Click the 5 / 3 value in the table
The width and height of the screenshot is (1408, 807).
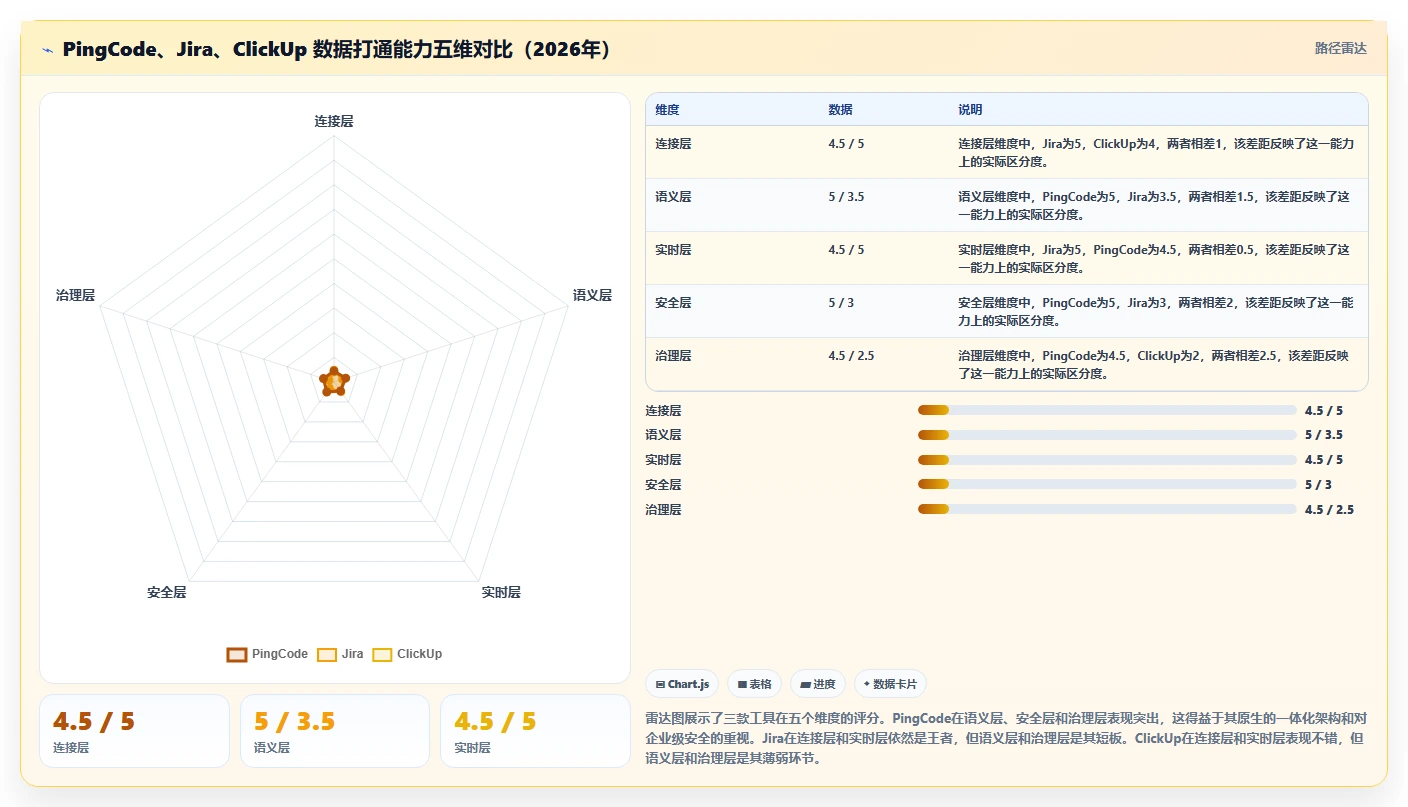[x=841, y=303]
